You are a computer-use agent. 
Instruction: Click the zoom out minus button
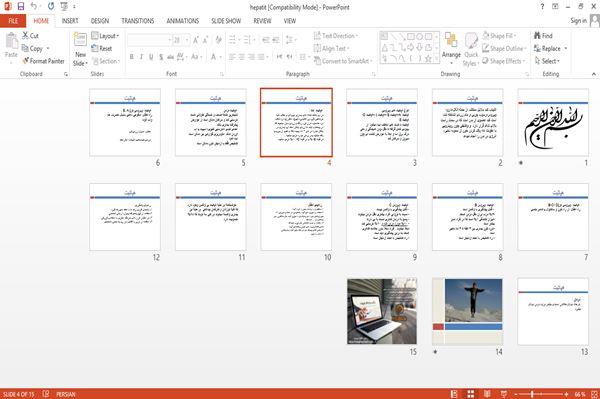tap(515, 394)
